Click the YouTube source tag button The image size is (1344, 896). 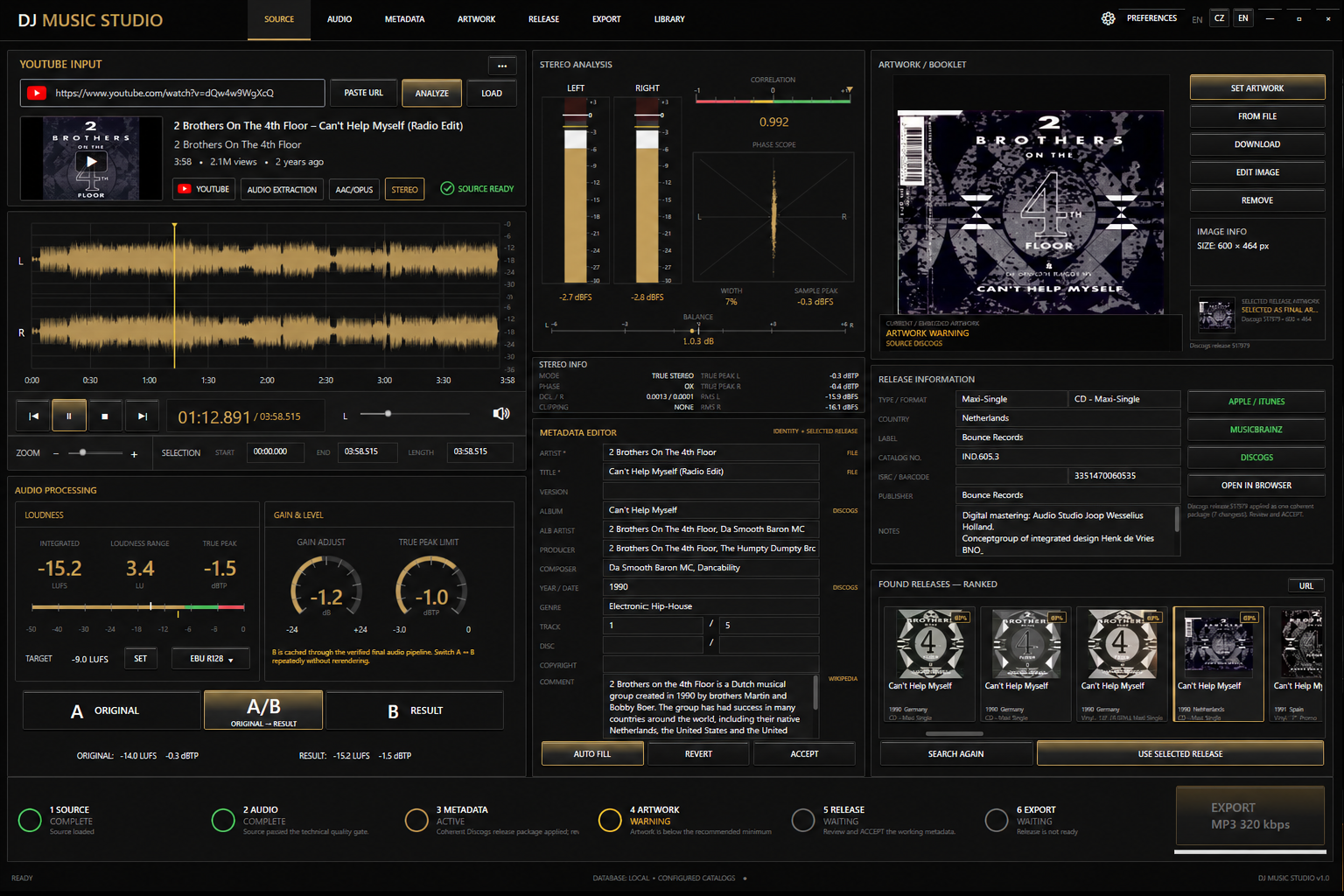pyautogui.click(x=204, y=189)
